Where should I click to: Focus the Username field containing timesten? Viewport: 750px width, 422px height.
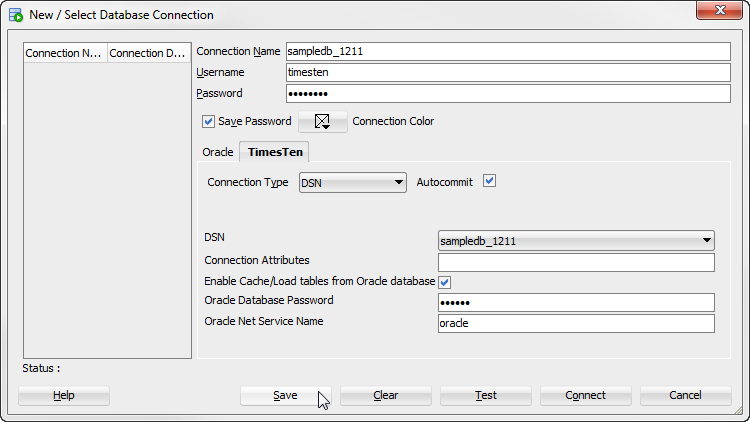click(x=508, y=73)
